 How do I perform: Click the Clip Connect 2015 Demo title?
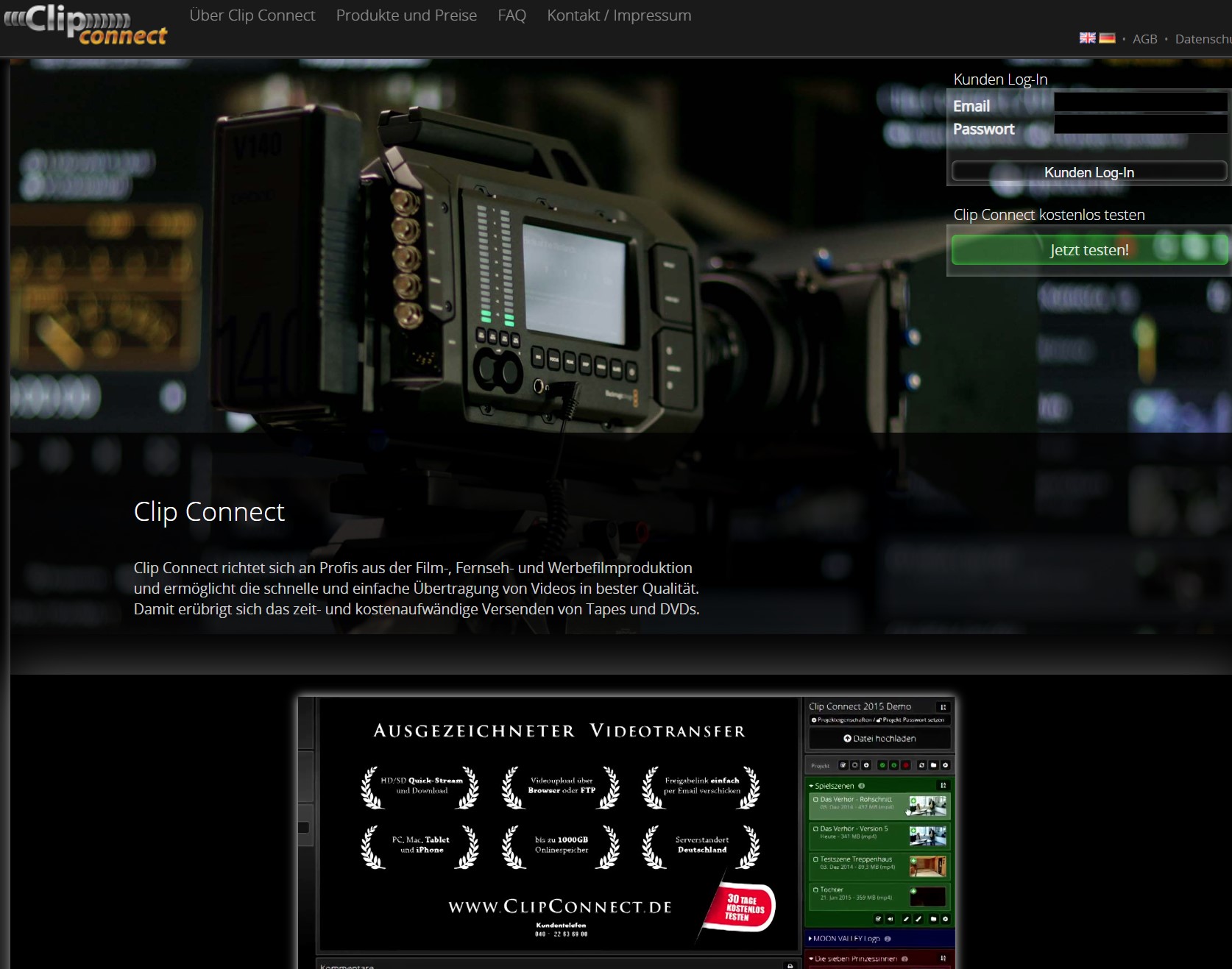coord(860,706)
